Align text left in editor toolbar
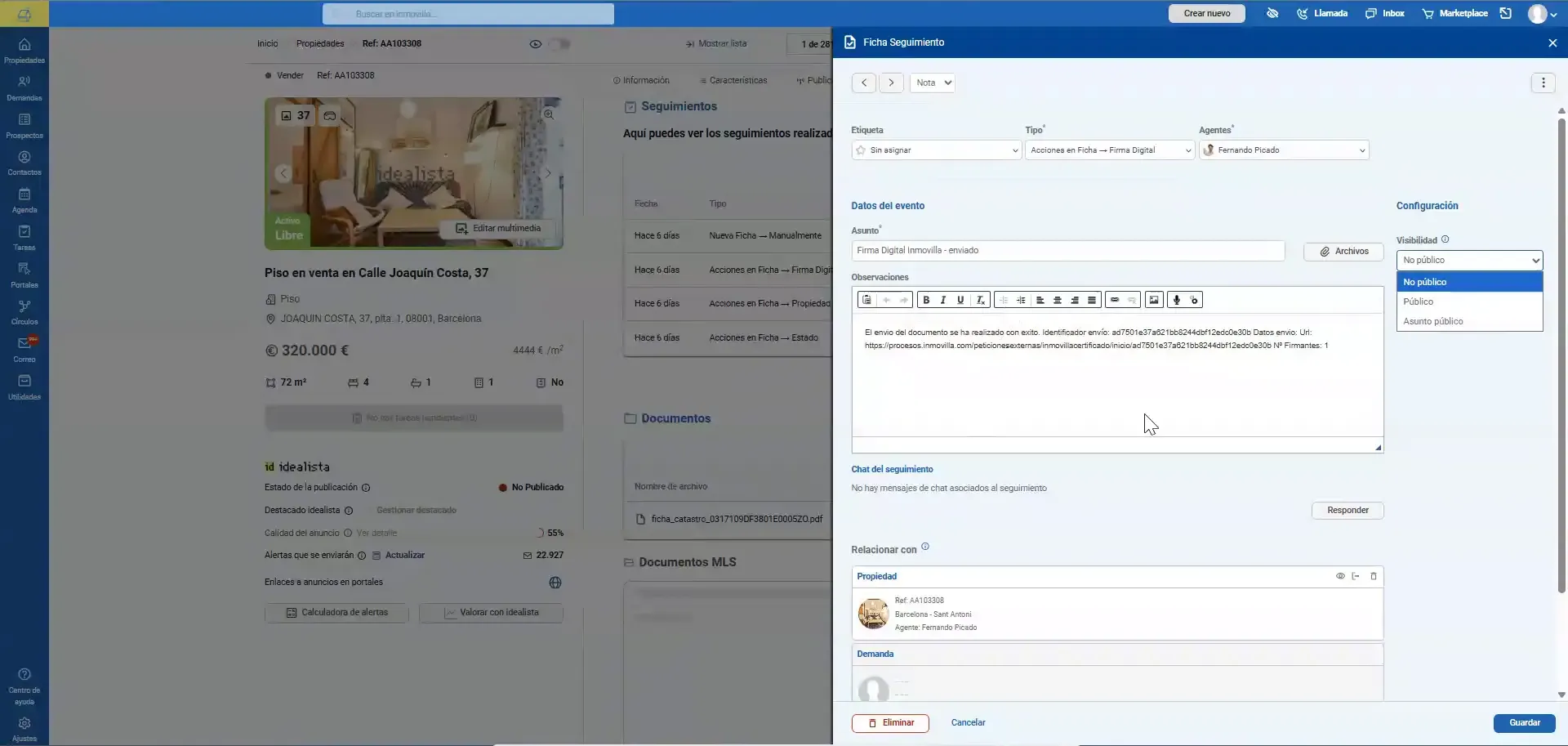The image size is (1568, 746). click(1040, 300)
